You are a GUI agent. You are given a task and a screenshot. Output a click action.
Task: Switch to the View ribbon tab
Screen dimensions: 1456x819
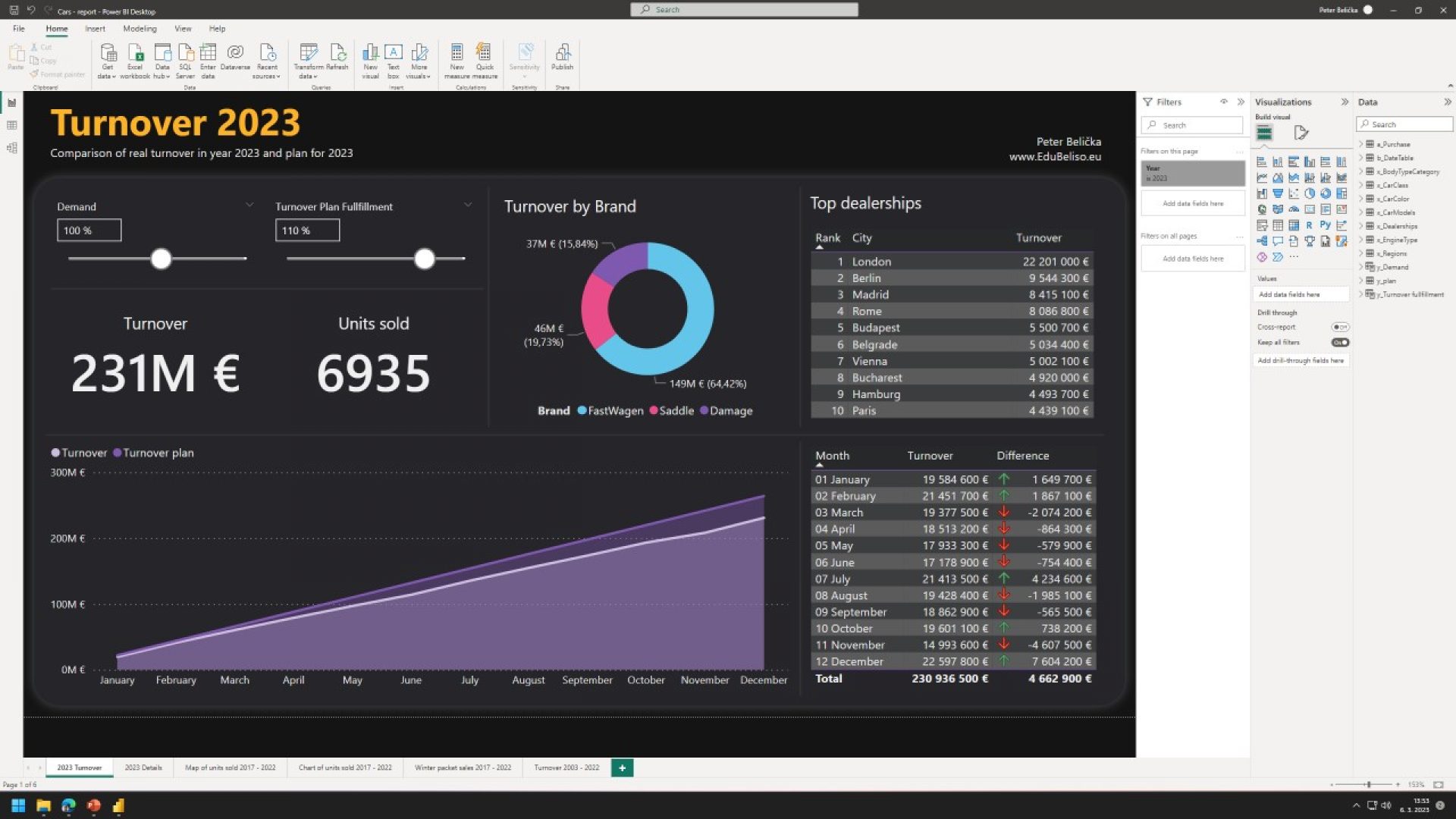point(183,29)
